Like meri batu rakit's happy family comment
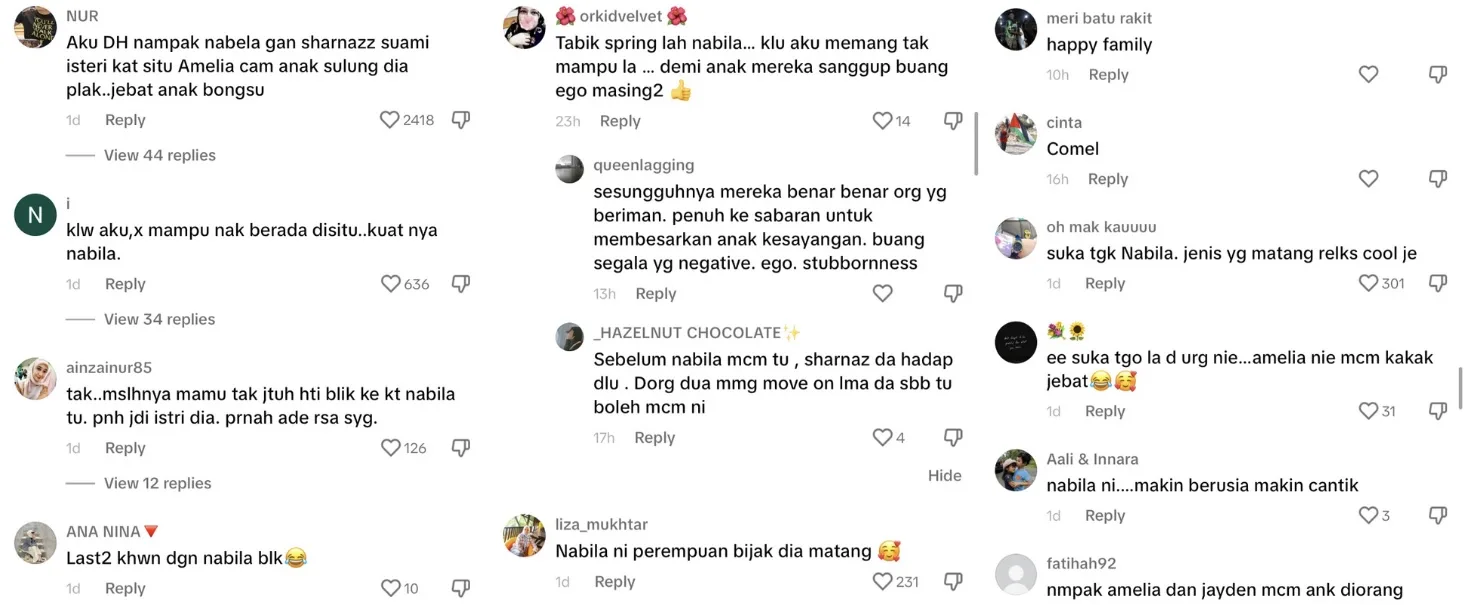The image size is (1469, 605). tap(1369, 74)
